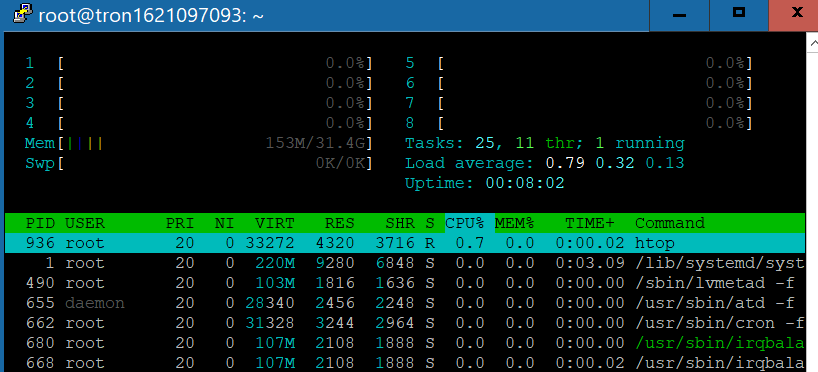818x372 pixels.
Task: Click the 0:03.09 TIME+ value
Action: coord(590,263)
